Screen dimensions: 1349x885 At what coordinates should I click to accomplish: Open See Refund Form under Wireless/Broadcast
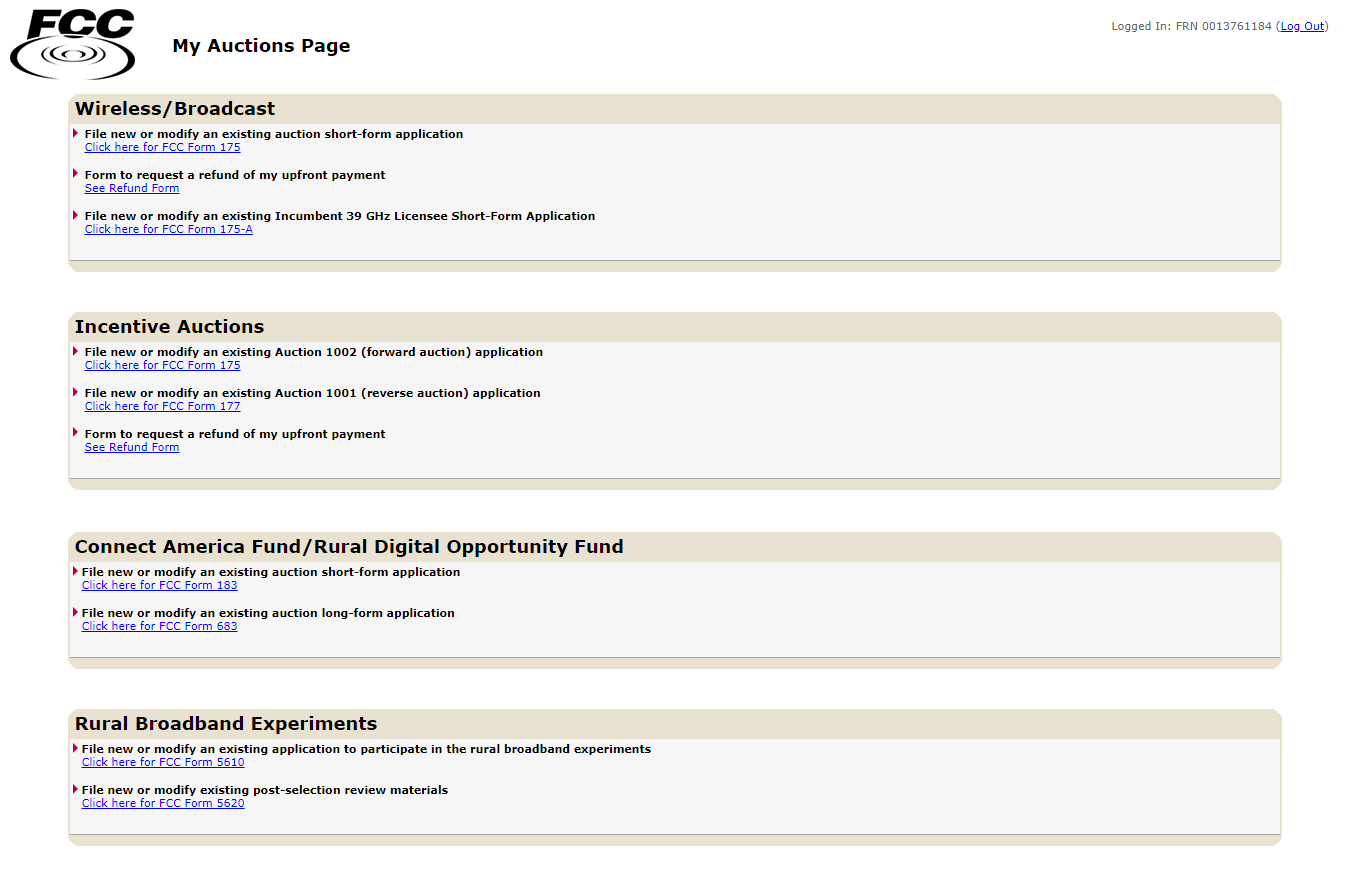132,189
